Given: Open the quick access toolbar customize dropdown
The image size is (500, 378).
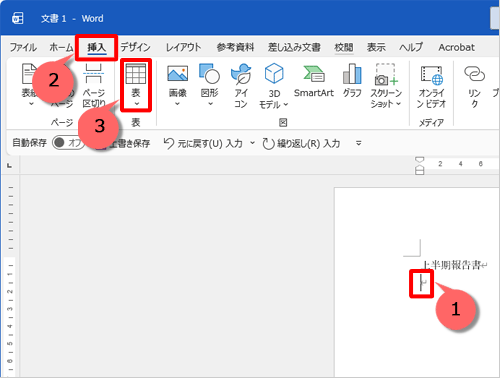Looking at the screenshot, I should (x=359, y=143).
